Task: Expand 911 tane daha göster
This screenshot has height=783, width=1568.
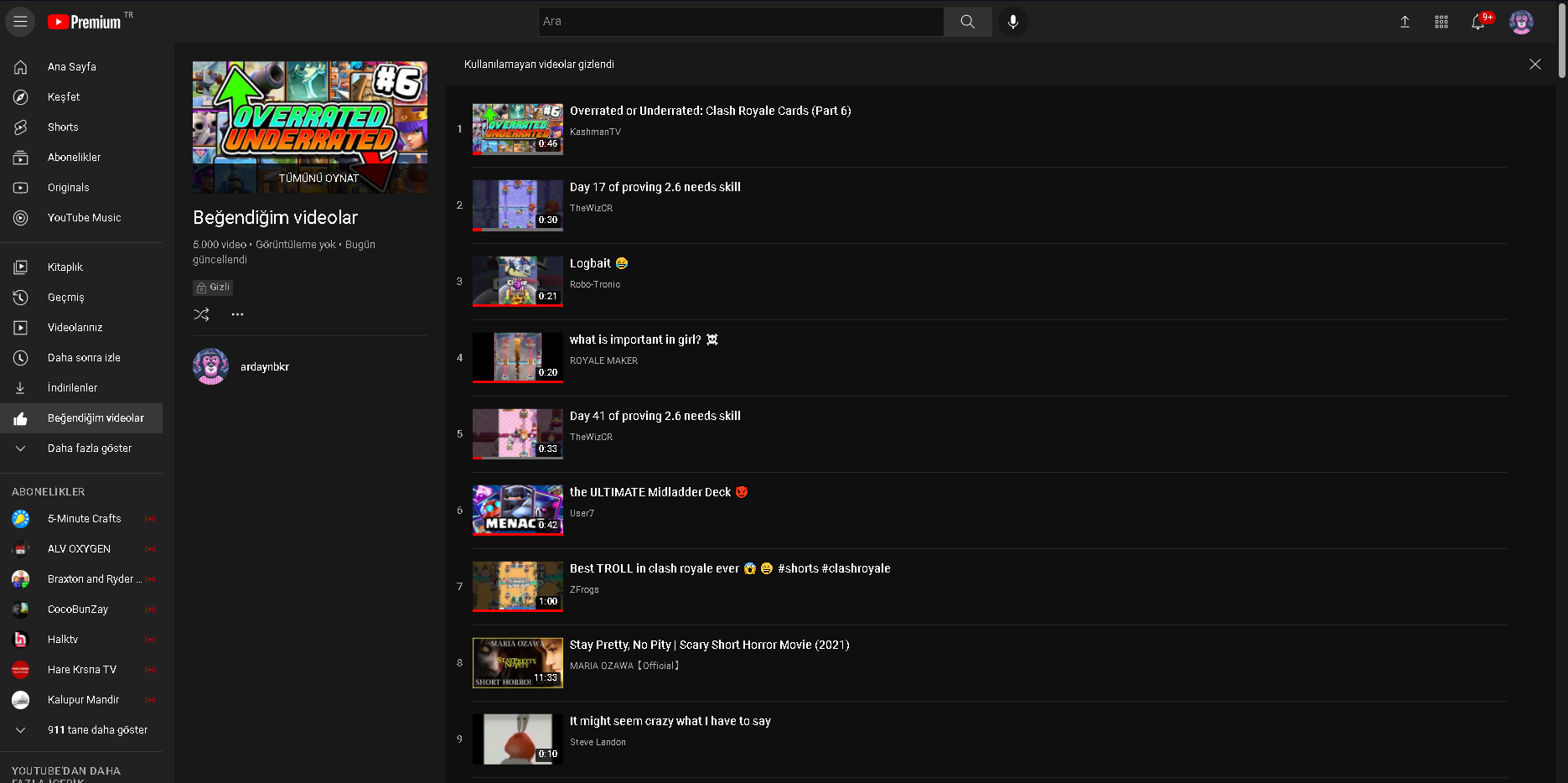Action: pyautogui.click(x=81, y=730)
